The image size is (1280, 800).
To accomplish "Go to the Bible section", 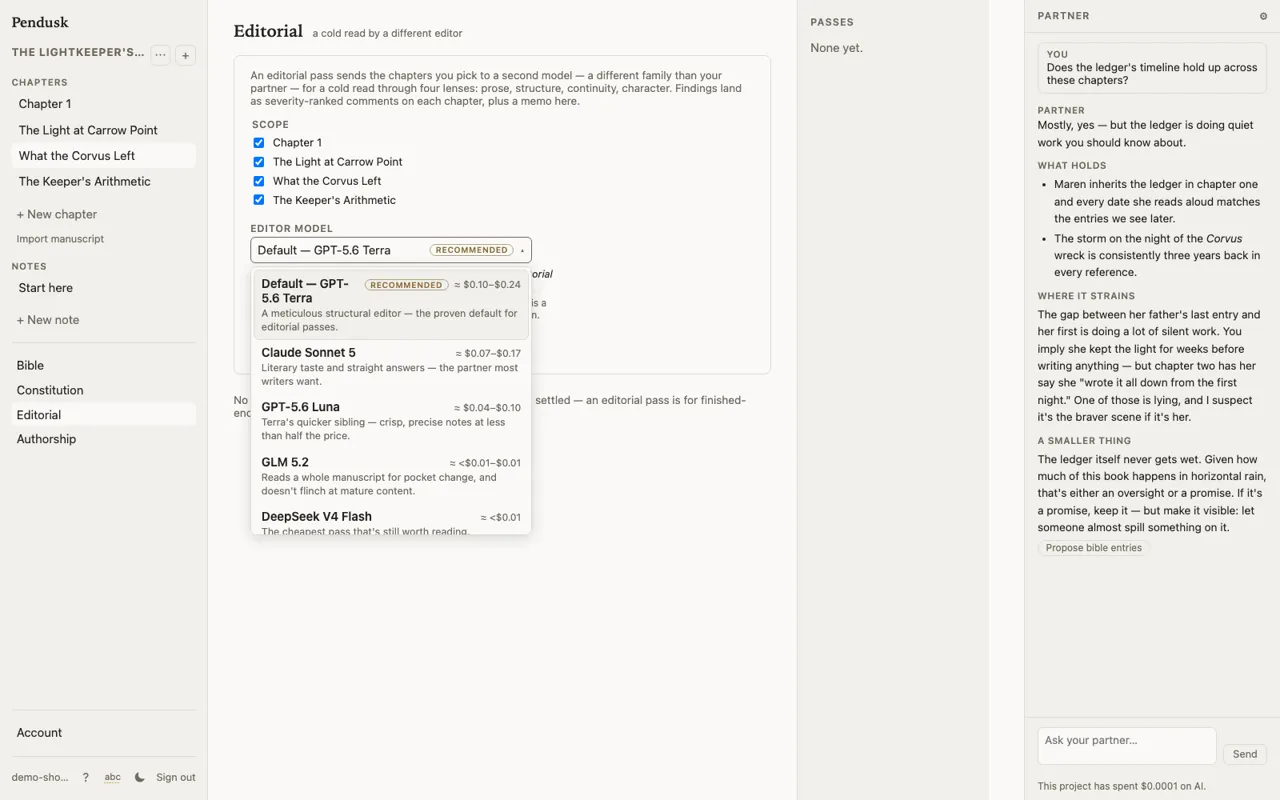I will (104, 366).
